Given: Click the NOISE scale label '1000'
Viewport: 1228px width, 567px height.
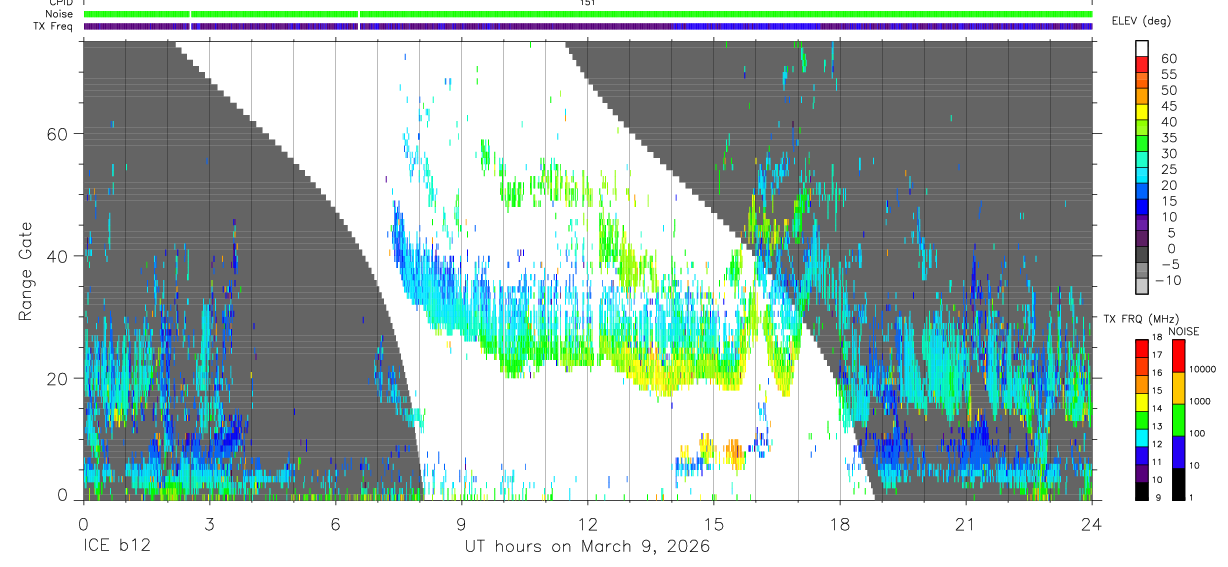Looking at the screenshot, I should point(1200,401).
